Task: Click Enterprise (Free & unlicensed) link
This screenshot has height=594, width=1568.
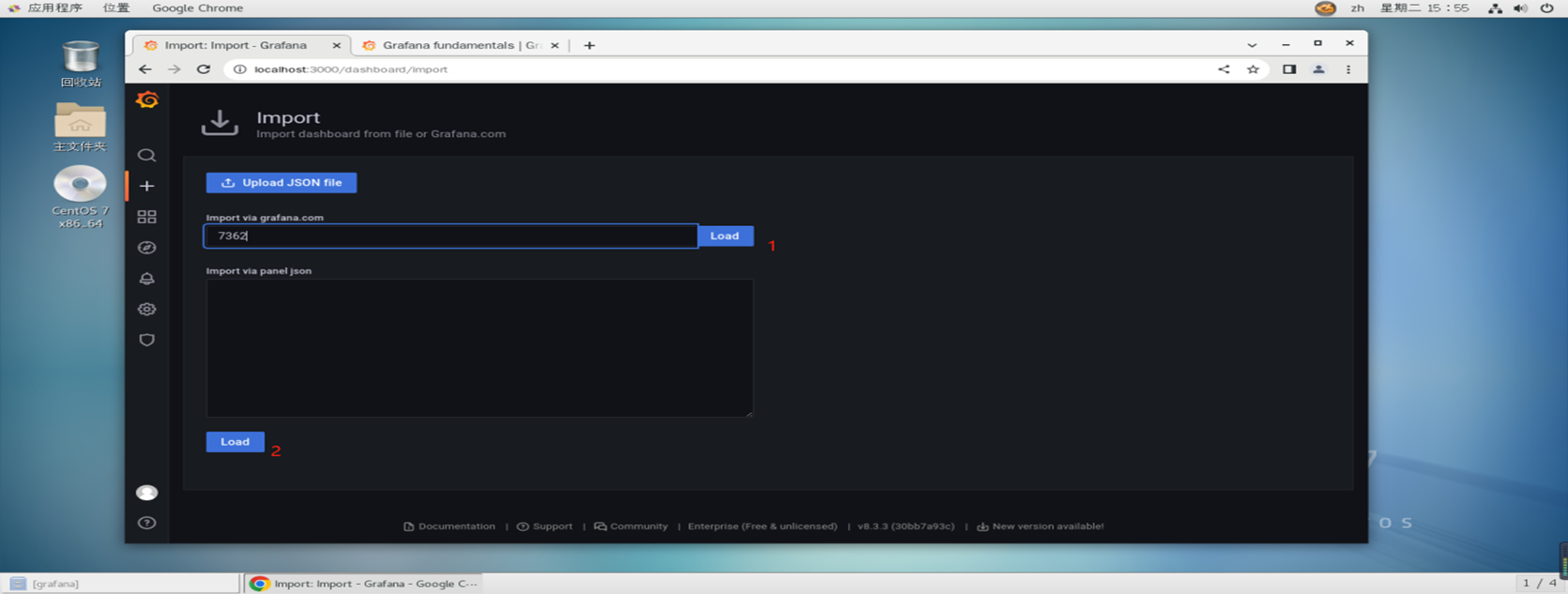Action: pyautogui.click(x=762, y=526)
